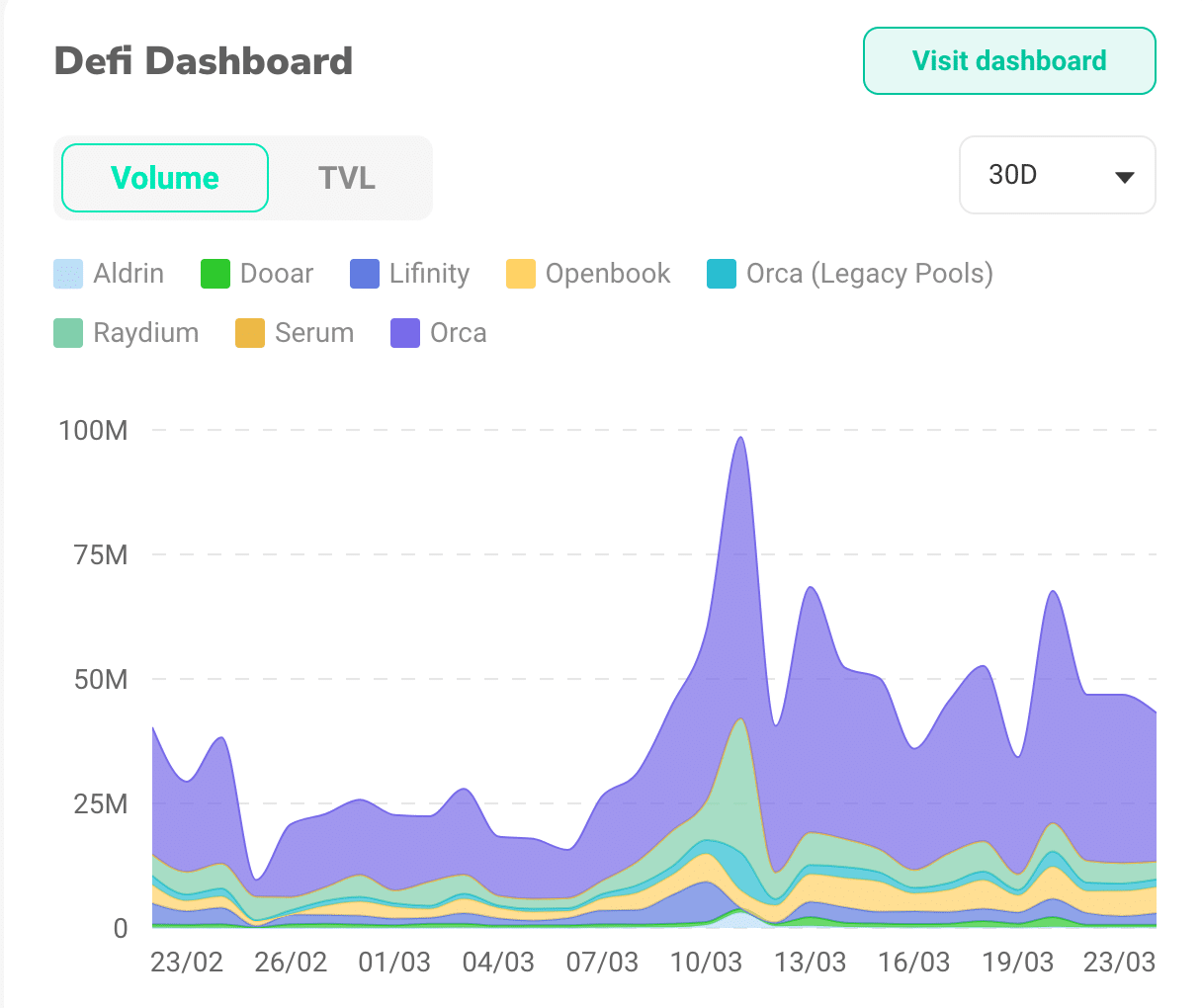Switch to the TVL tab
1202x1008 pixels.
(348, 178)
